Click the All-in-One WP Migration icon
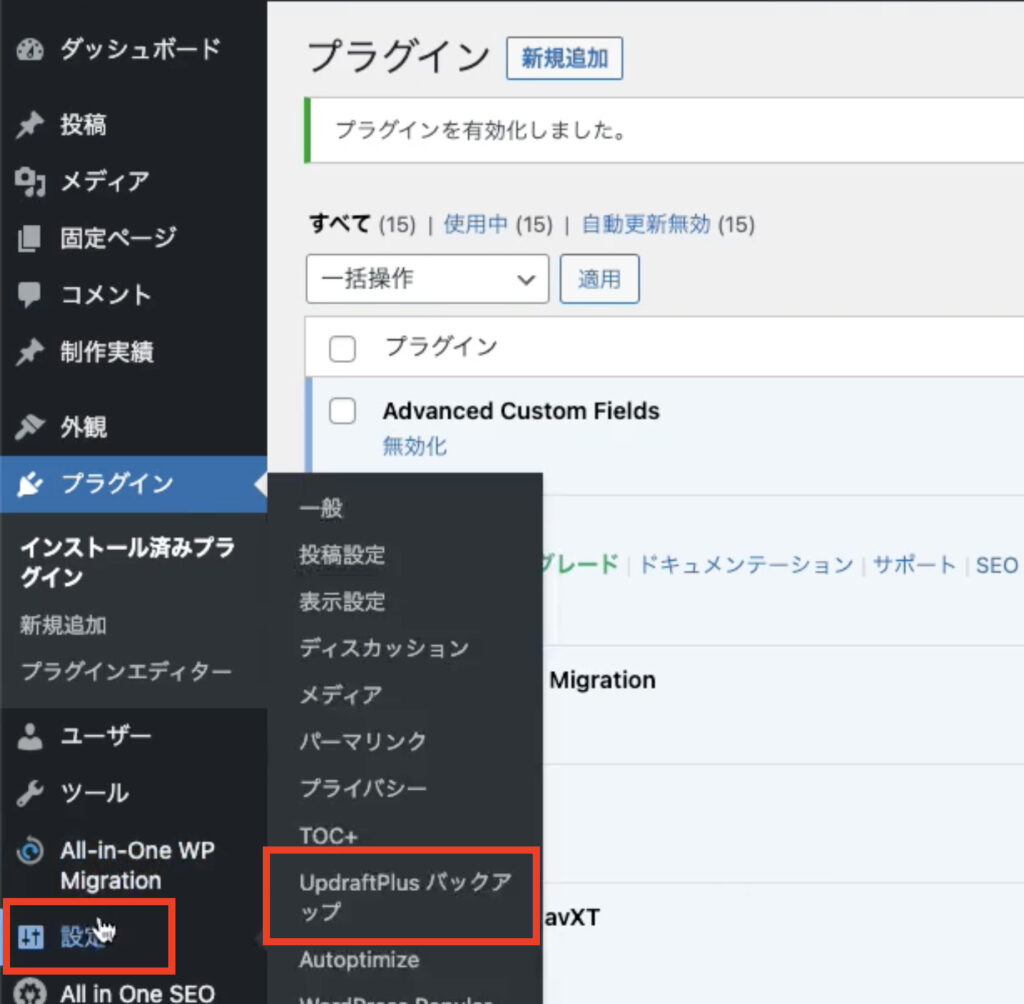Screen dimensions: 1024x1004 31,852
